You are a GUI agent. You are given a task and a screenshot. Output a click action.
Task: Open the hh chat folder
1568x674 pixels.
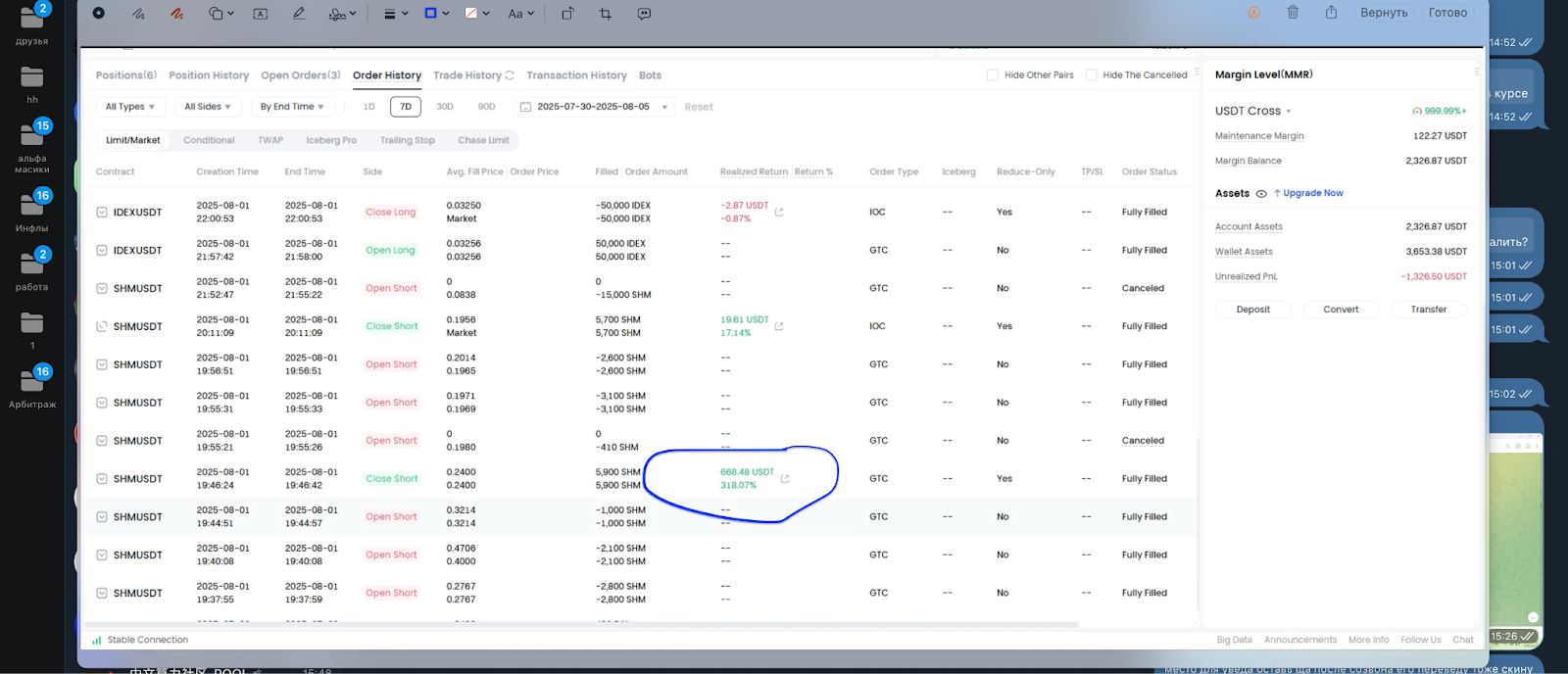32,84
